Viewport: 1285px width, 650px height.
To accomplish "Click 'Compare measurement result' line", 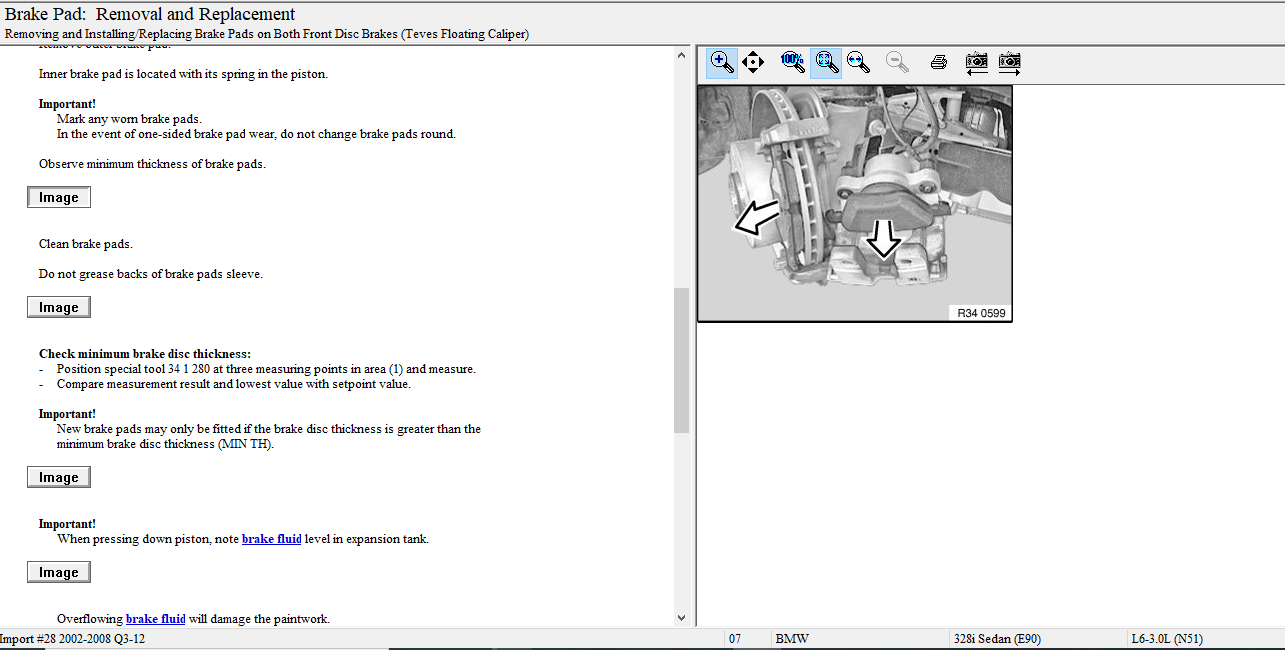I will click(x=234, y=384).
